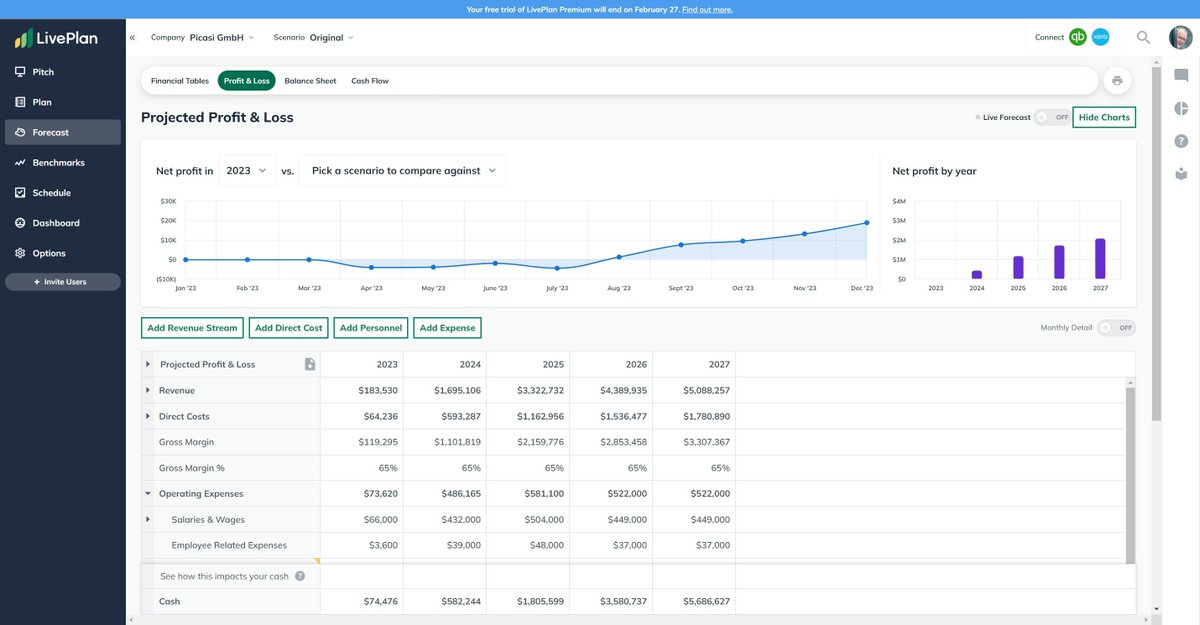Viewport: 1200px width, 625px height.
Task: Open the Dashboard section
Action: coord(63,223)
